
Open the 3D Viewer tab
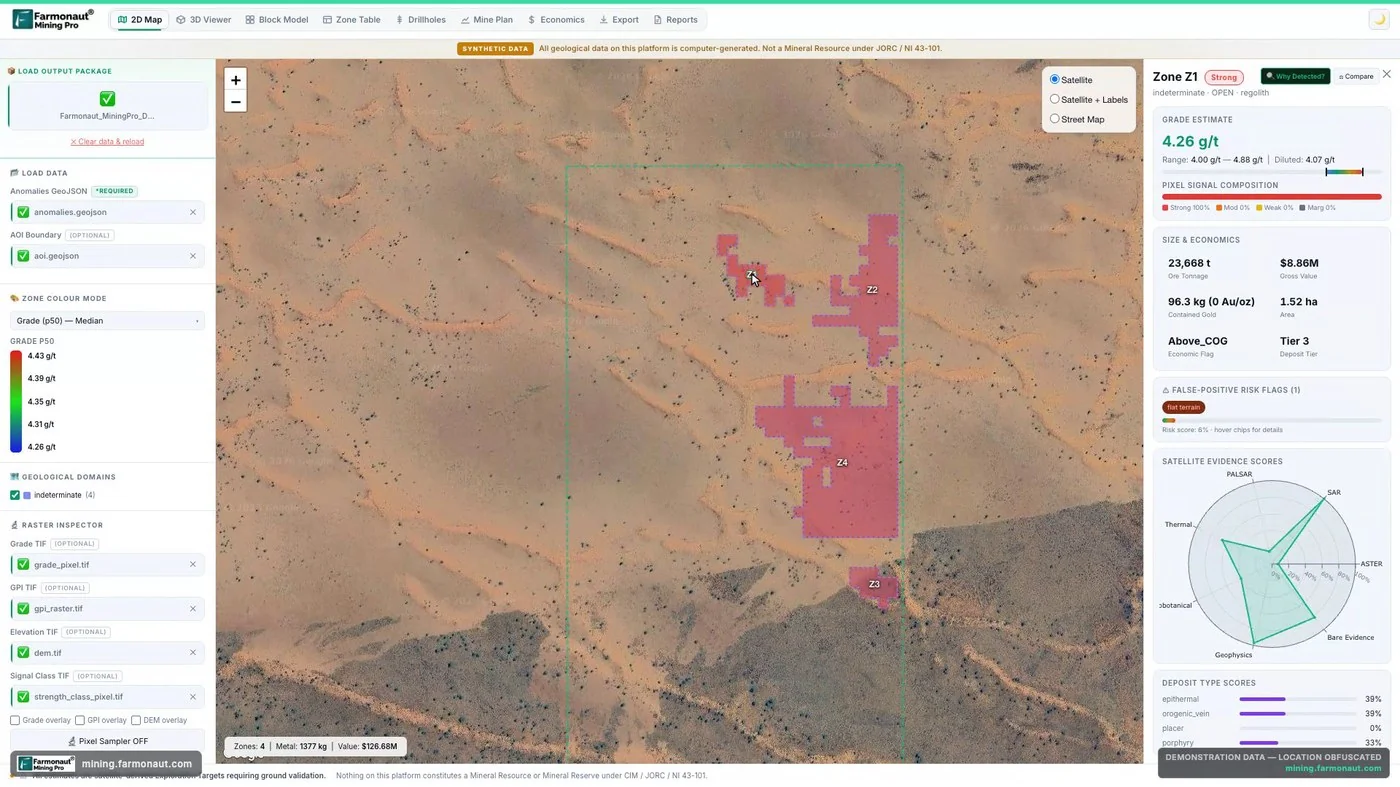(x=204, y=20)
